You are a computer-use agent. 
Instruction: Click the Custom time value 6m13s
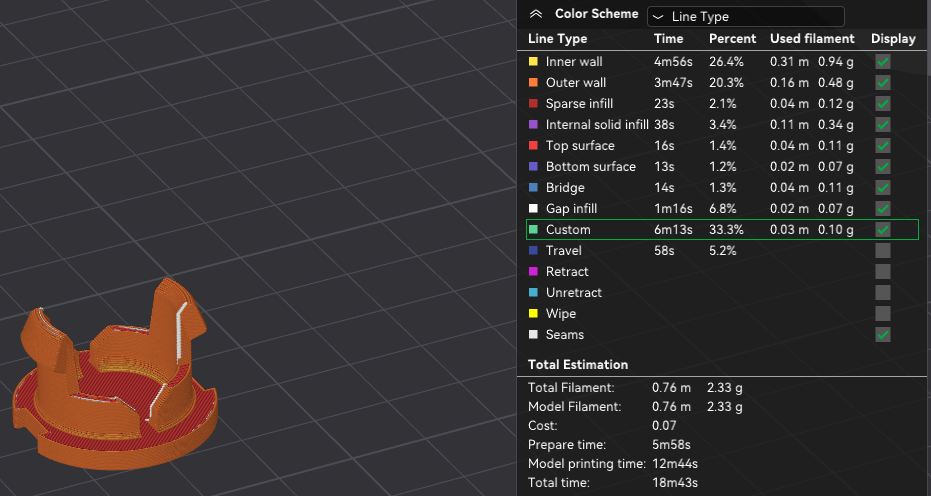click(673, 230)
